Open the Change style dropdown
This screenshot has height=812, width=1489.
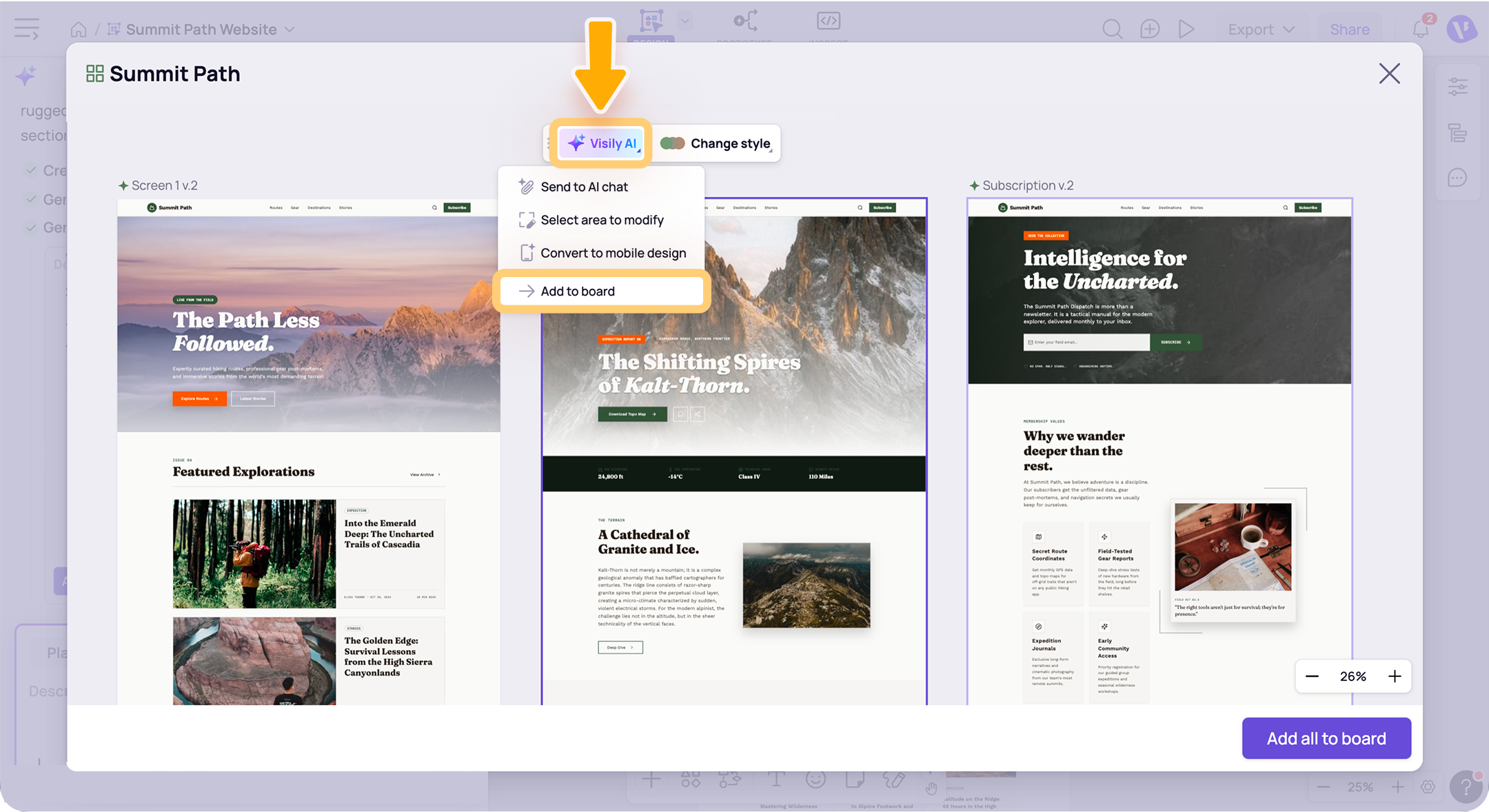pyautogui.click(x=716, y=143)
